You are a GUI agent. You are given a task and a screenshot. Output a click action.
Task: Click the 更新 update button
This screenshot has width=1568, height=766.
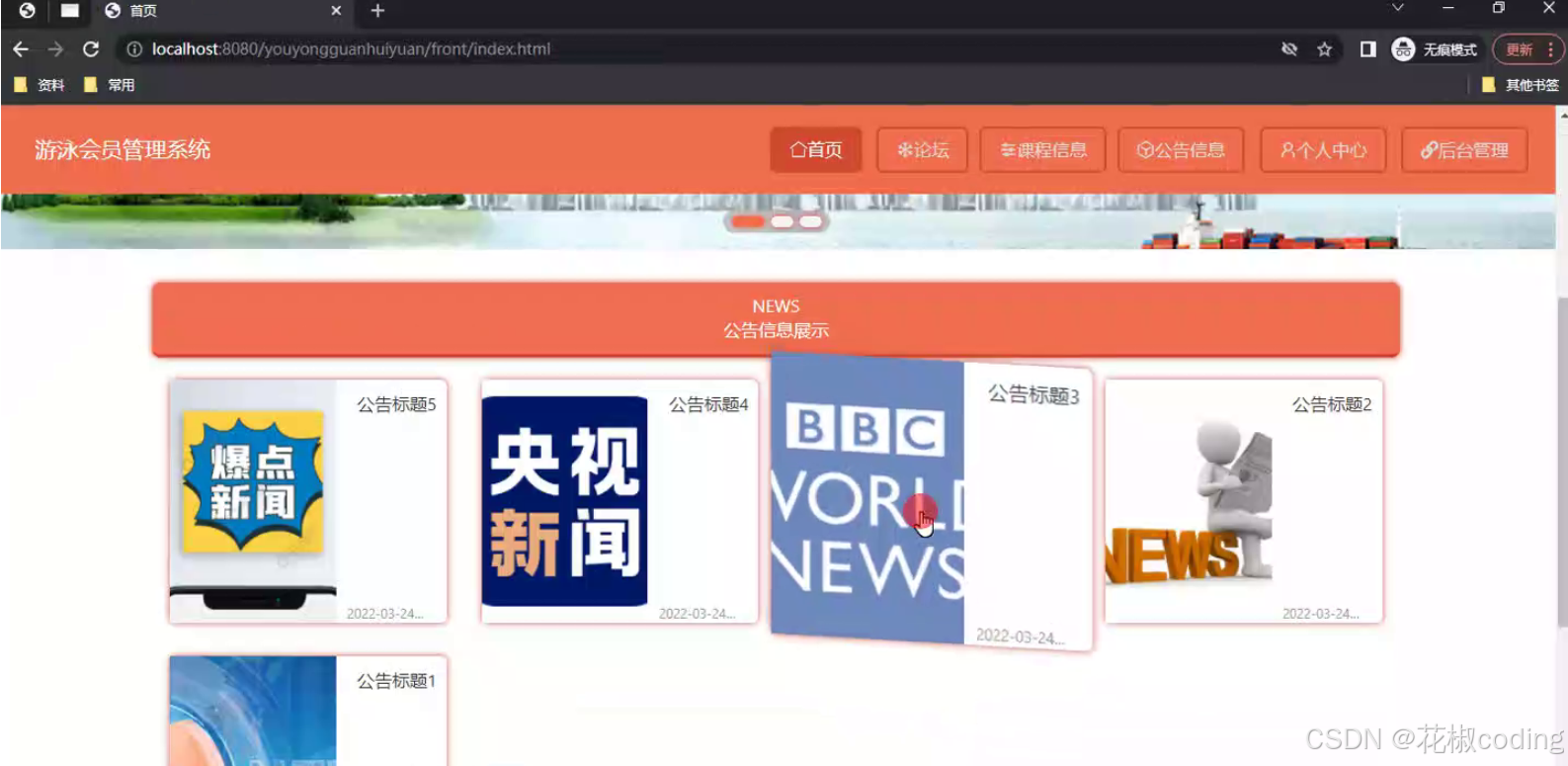1520,49
